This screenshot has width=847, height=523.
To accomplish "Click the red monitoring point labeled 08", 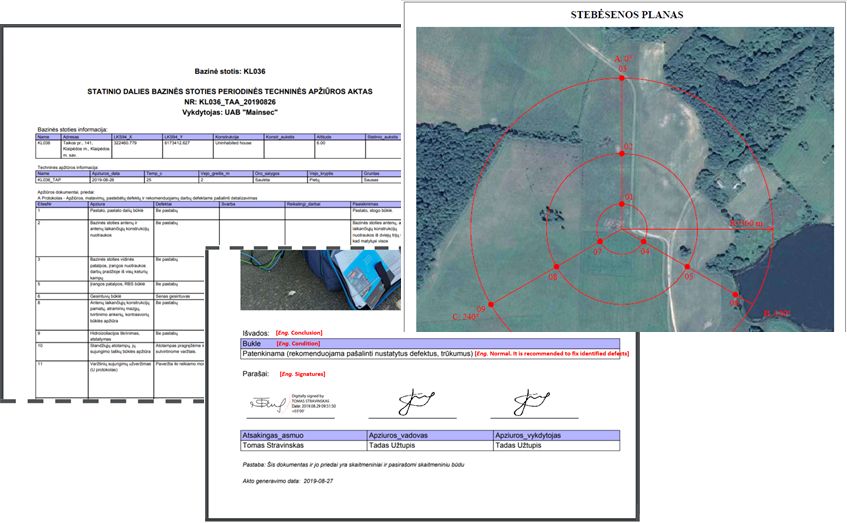I will click(556, 267).
